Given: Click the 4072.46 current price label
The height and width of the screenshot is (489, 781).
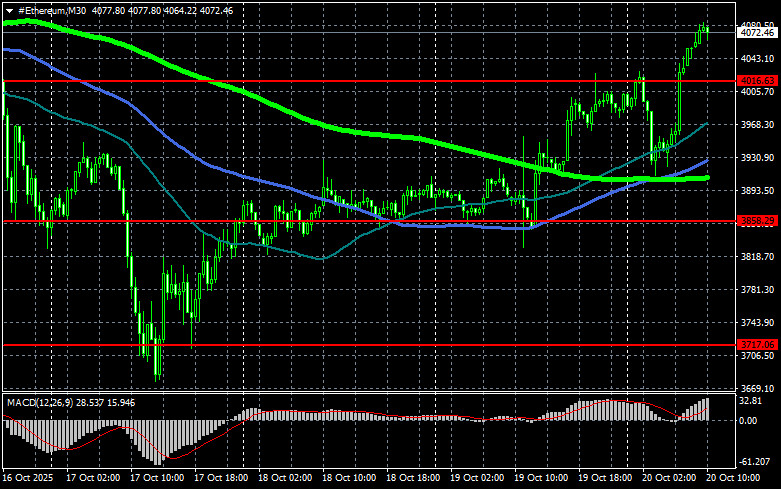Looking at the screenshot, I should [x=757, y=33].
